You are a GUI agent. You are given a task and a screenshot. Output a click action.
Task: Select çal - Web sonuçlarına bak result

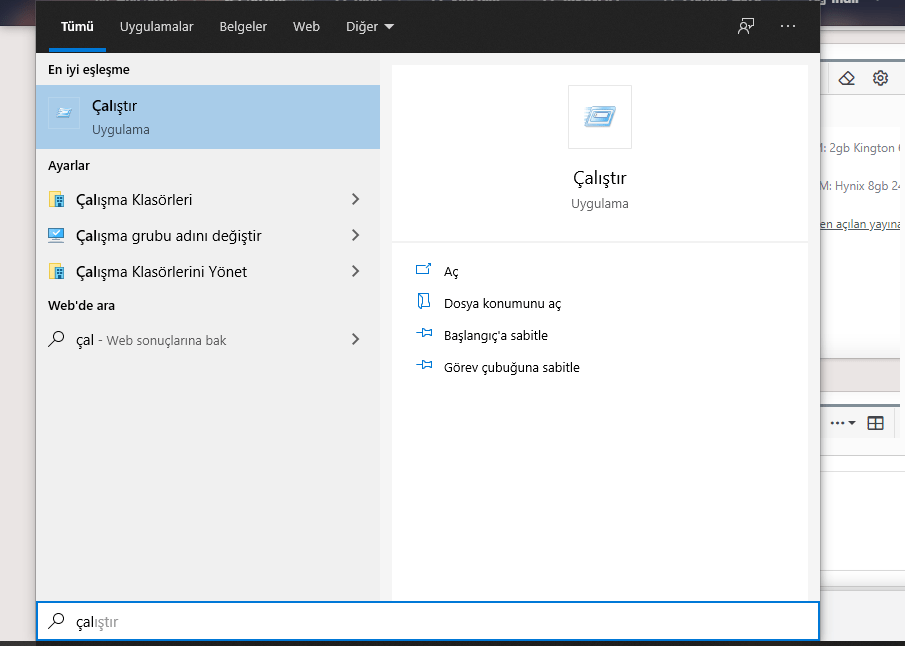(208, 339)
